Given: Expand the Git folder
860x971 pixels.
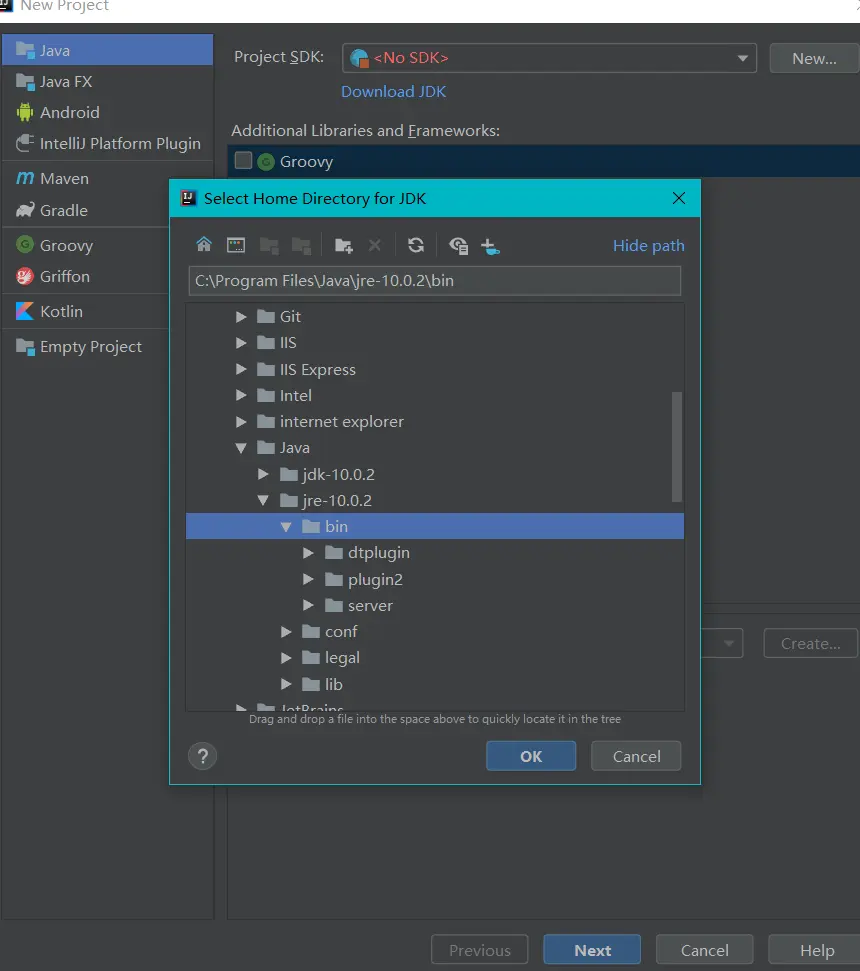Looking at the screenshot, I should pos(241,316).
